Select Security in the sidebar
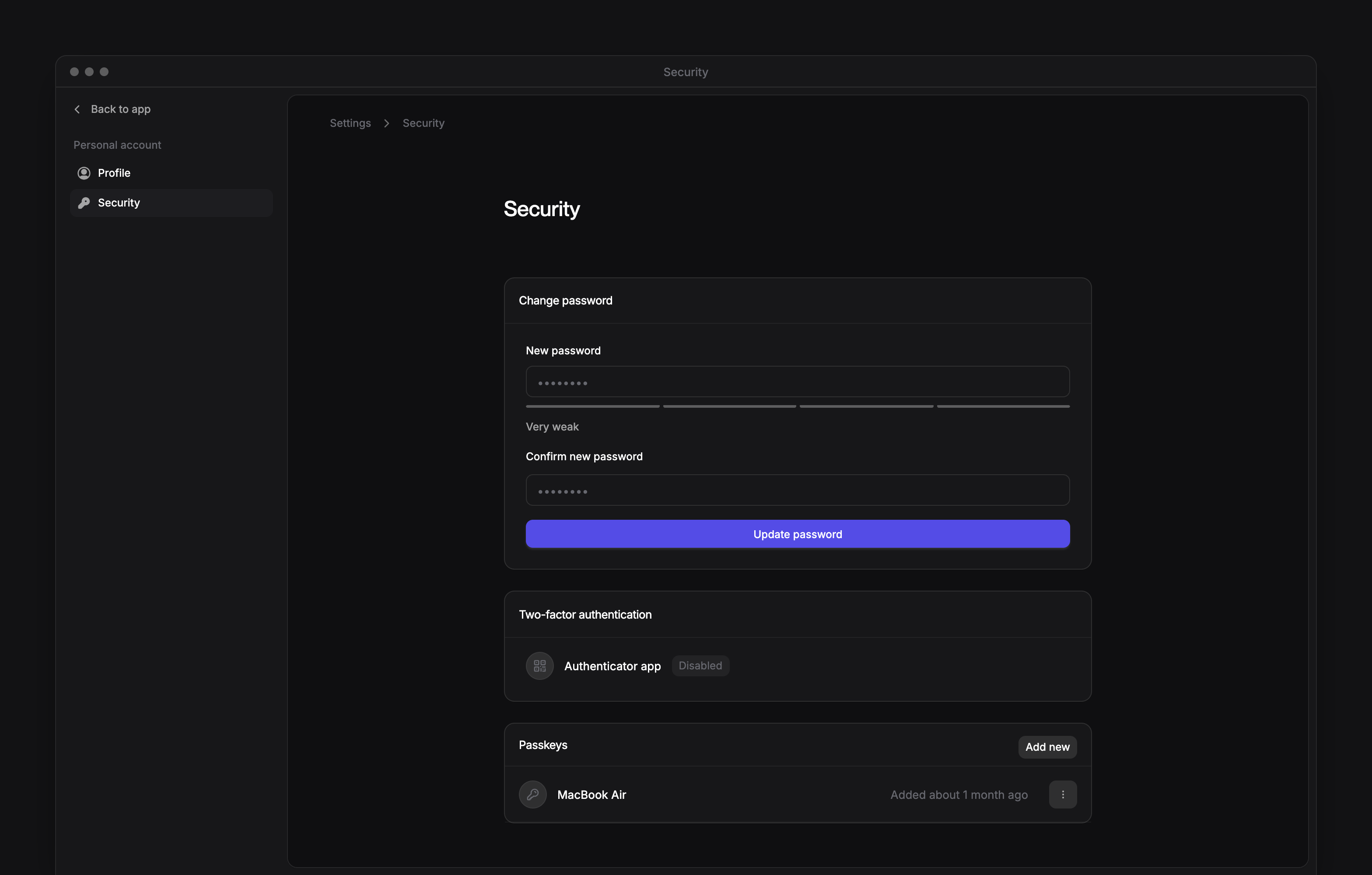Image resolution: width=1372 pixels, height=875 pixels. [x=171, y=203]
